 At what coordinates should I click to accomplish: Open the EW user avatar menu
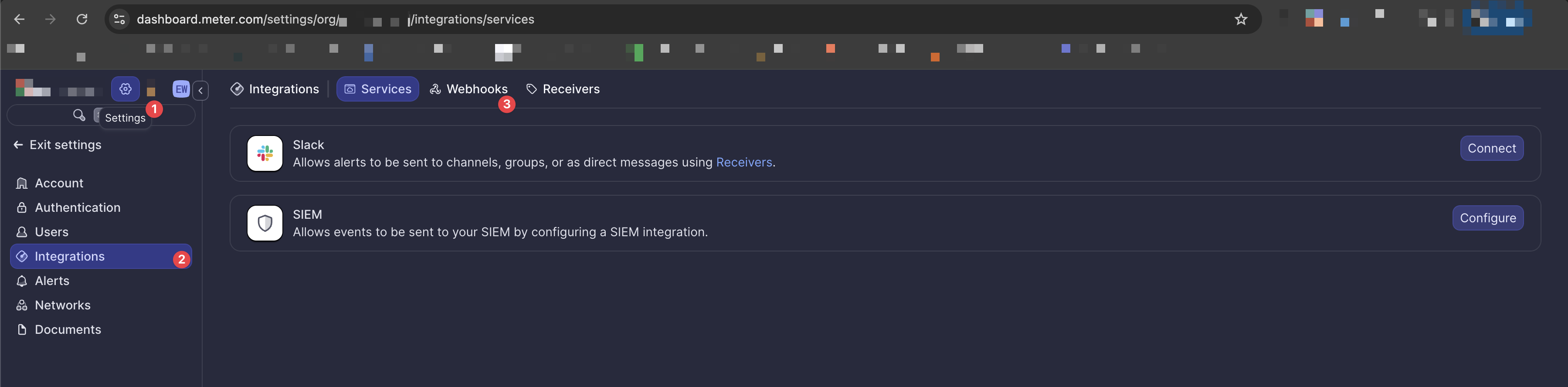tap(181, 89)
